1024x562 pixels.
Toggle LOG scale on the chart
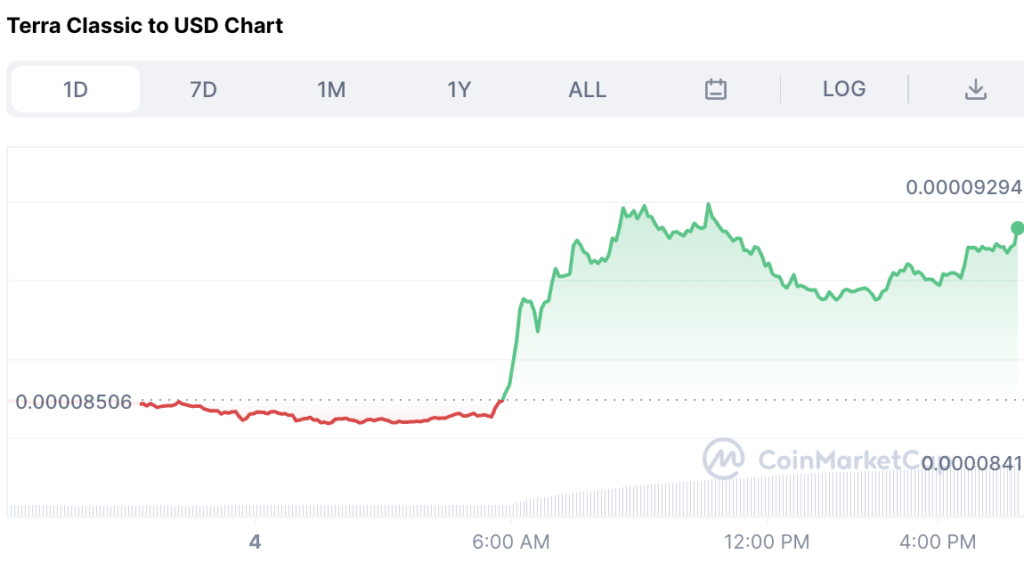[844, 89]
